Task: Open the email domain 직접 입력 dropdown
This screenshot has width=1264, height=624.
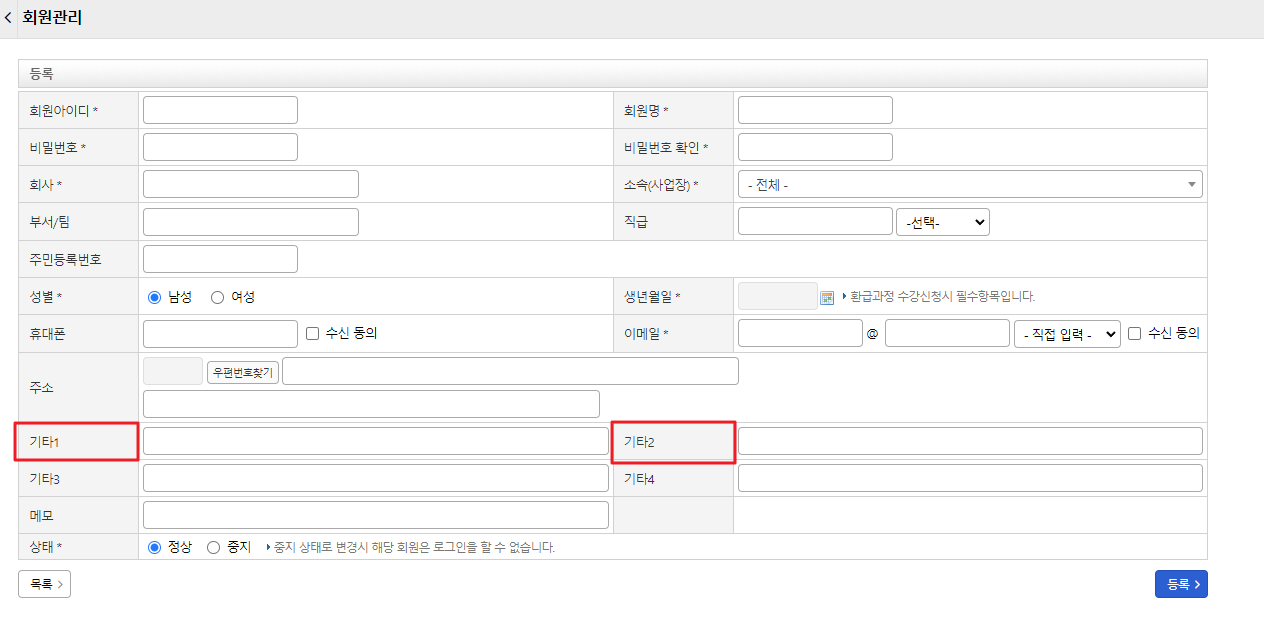Action: pos(1067,334)
